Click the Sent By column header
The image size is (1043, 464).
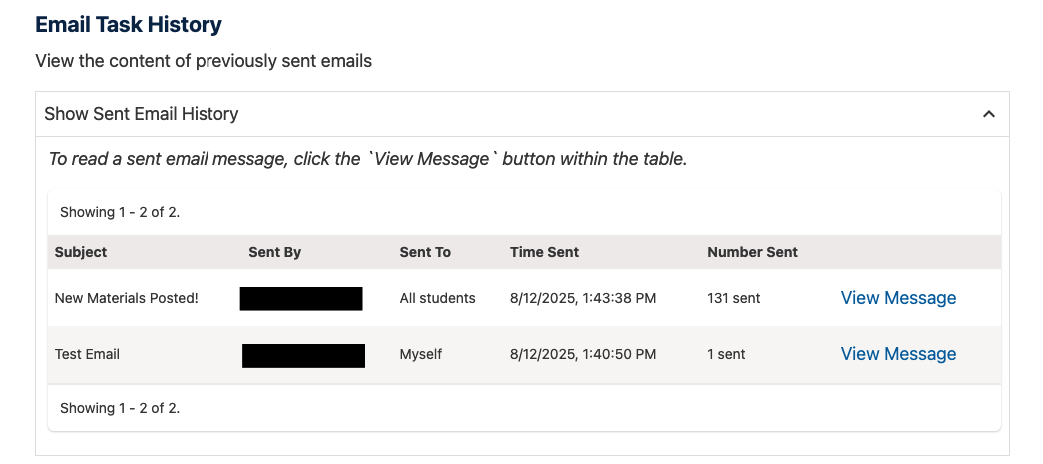pyautogui.click(x=274, y=252)
